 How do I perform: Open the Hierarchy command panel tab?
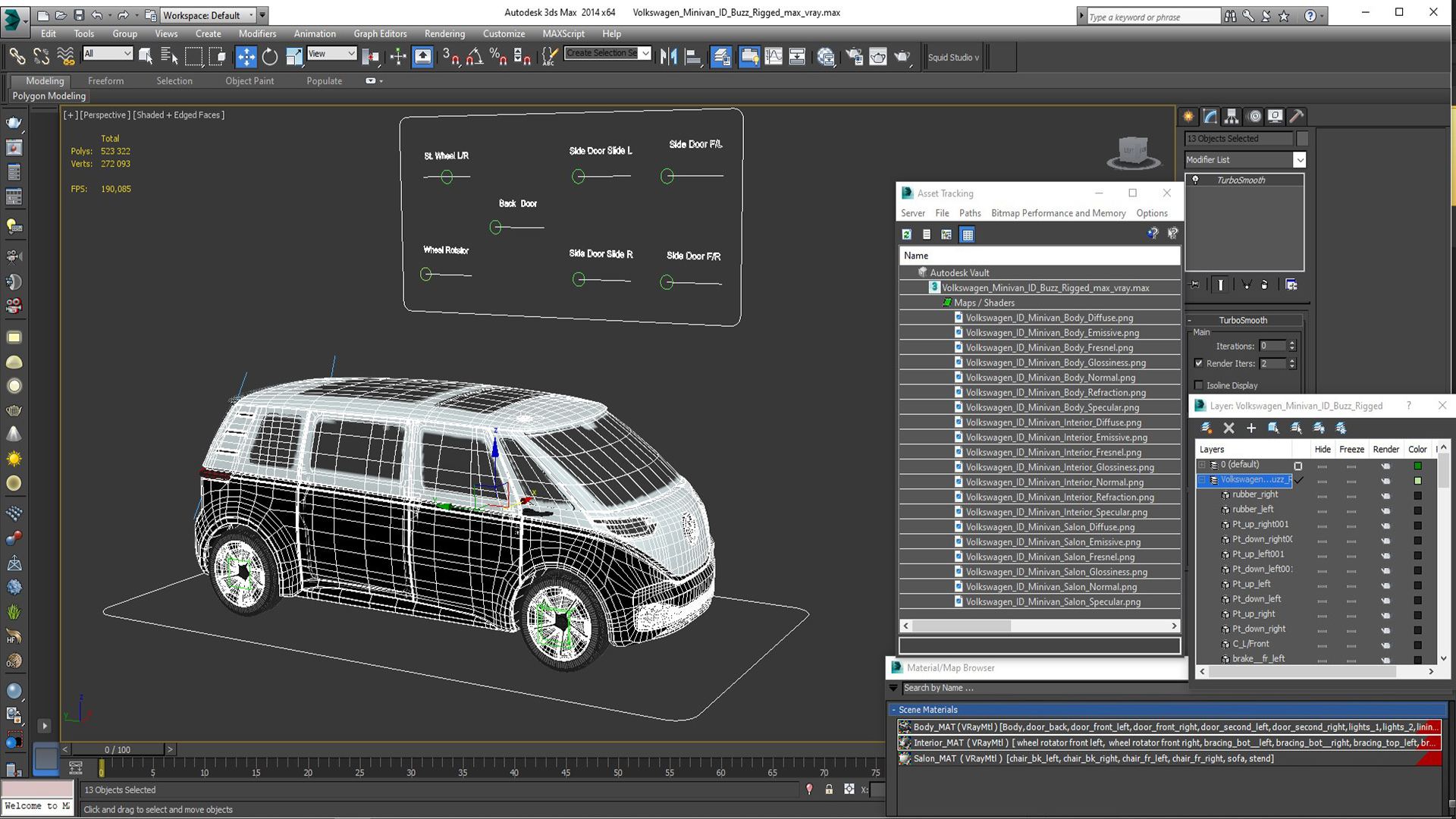click(x=1232, y=116)
